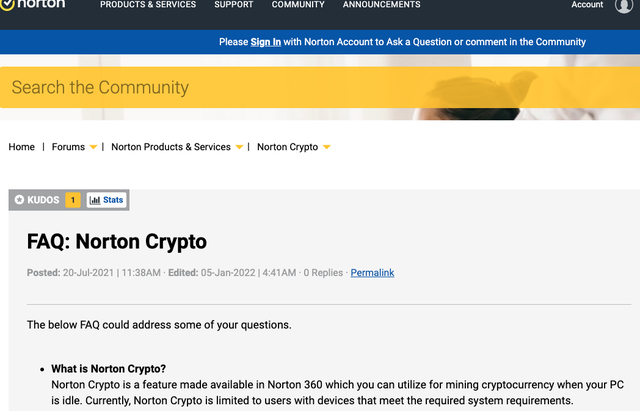
Task: Go to the Home breadcrumb link
Action: 22,147
